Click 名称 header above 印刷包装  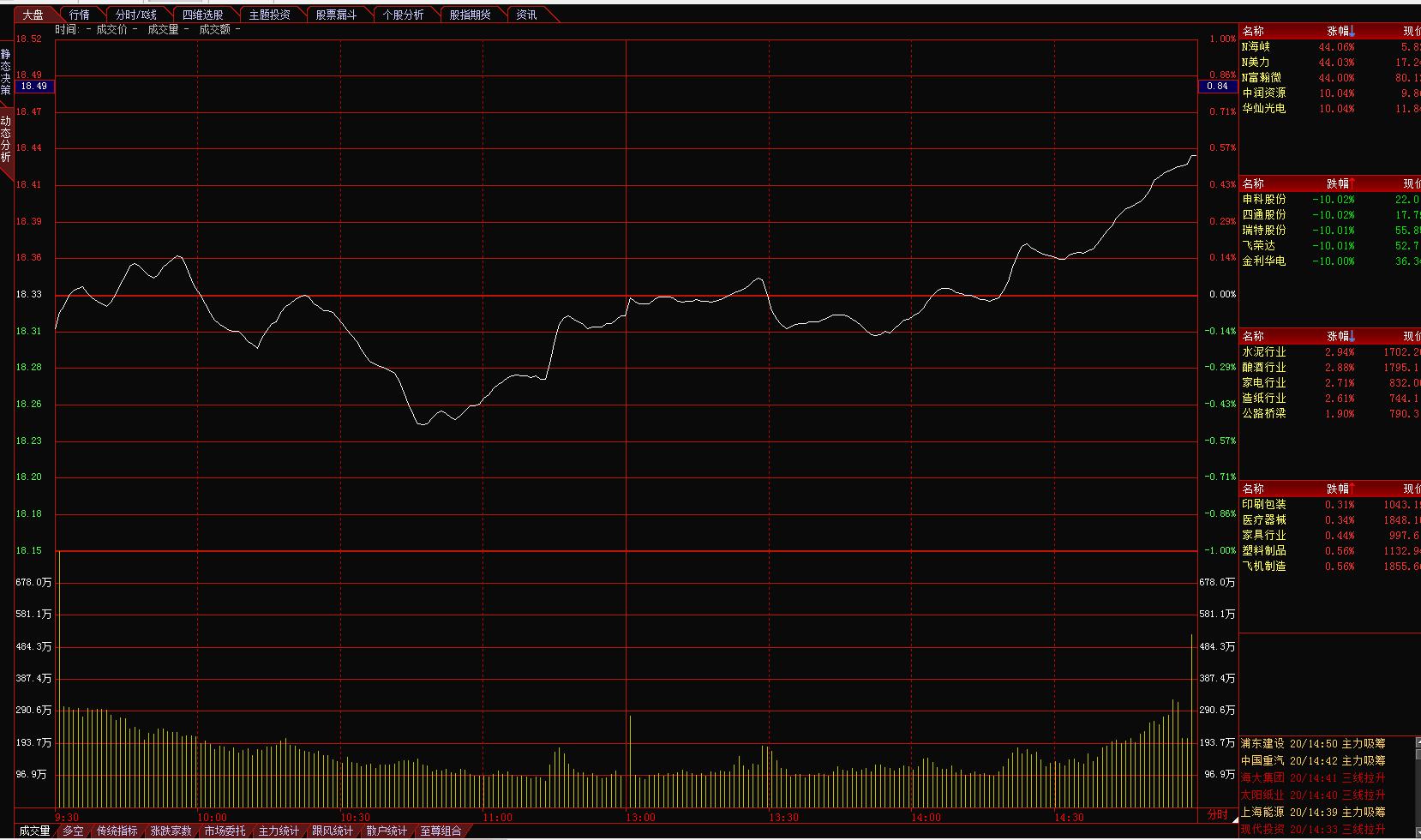1253,489
